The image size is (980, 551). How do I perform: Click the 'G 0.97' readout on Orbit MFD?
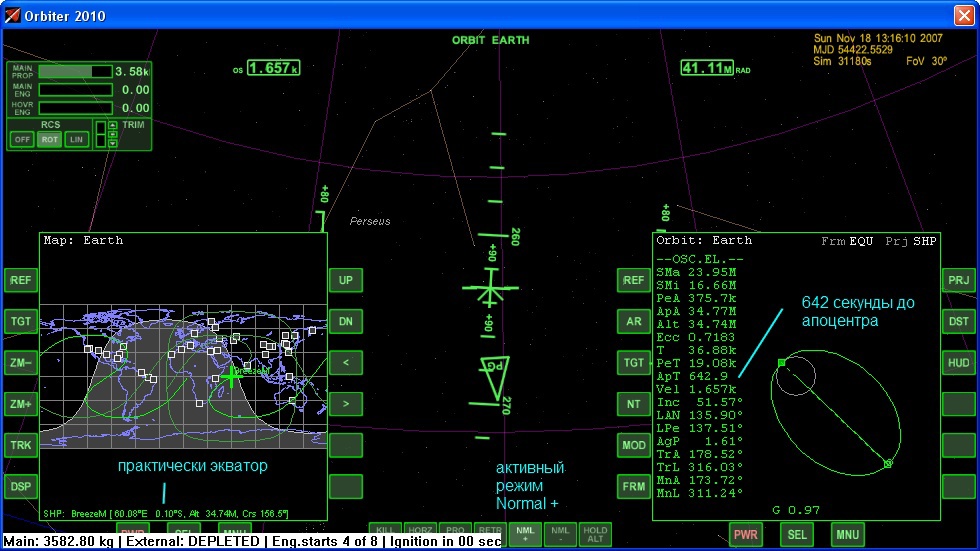click(796, 510)
